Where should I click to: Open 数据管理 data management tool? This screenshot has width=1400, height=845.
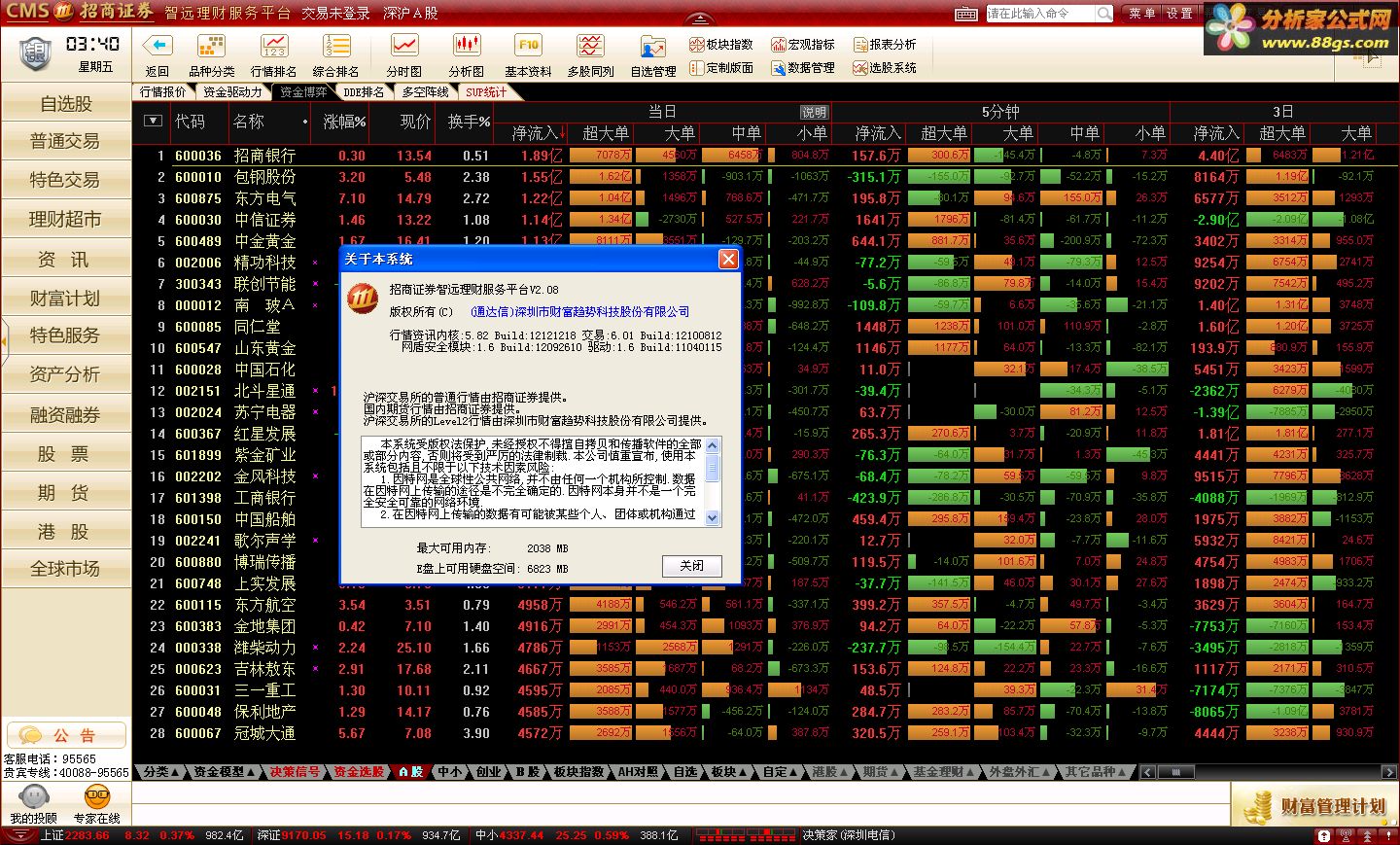coord(803,68)
